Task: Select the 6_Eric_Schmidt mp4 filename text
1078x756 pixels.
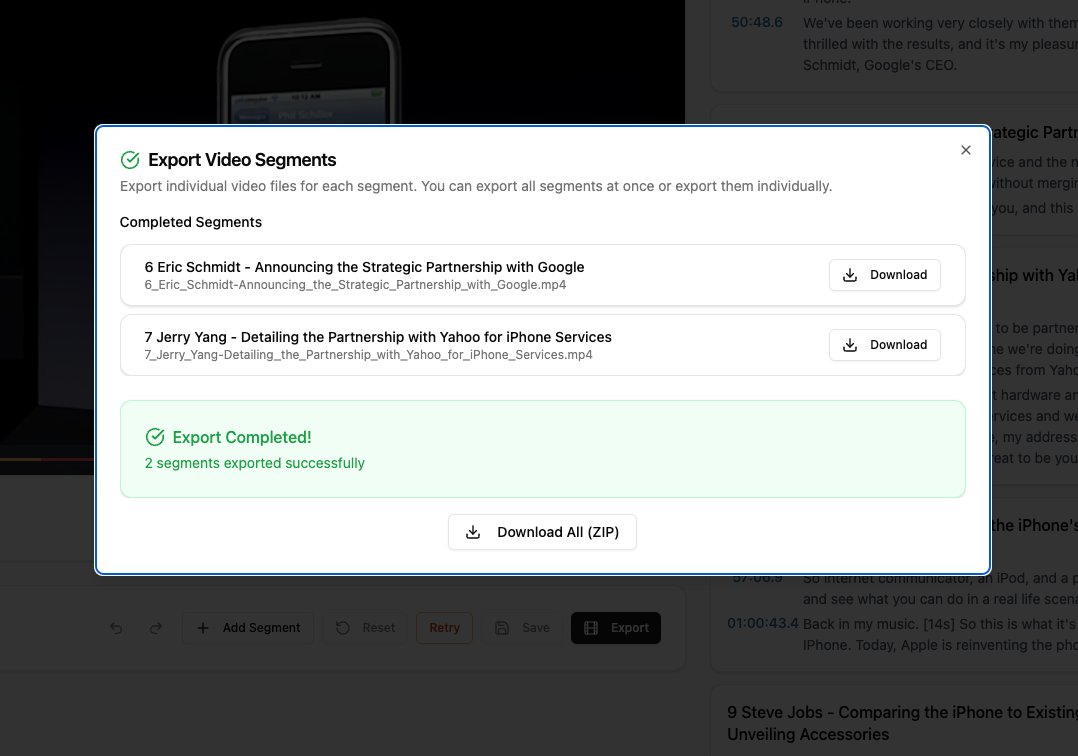Action: (x=355, y=285)
